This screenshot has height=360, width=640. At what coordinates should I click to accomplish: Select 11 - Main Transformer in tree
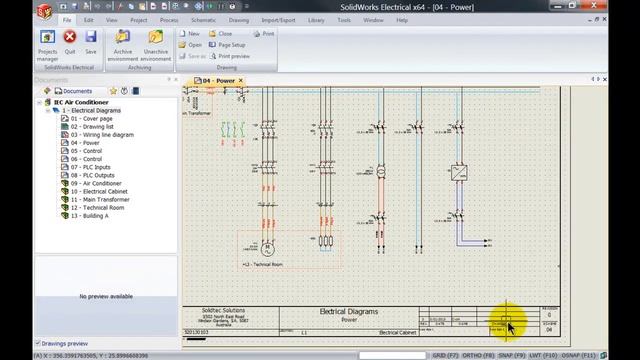[x=100, y=200]
